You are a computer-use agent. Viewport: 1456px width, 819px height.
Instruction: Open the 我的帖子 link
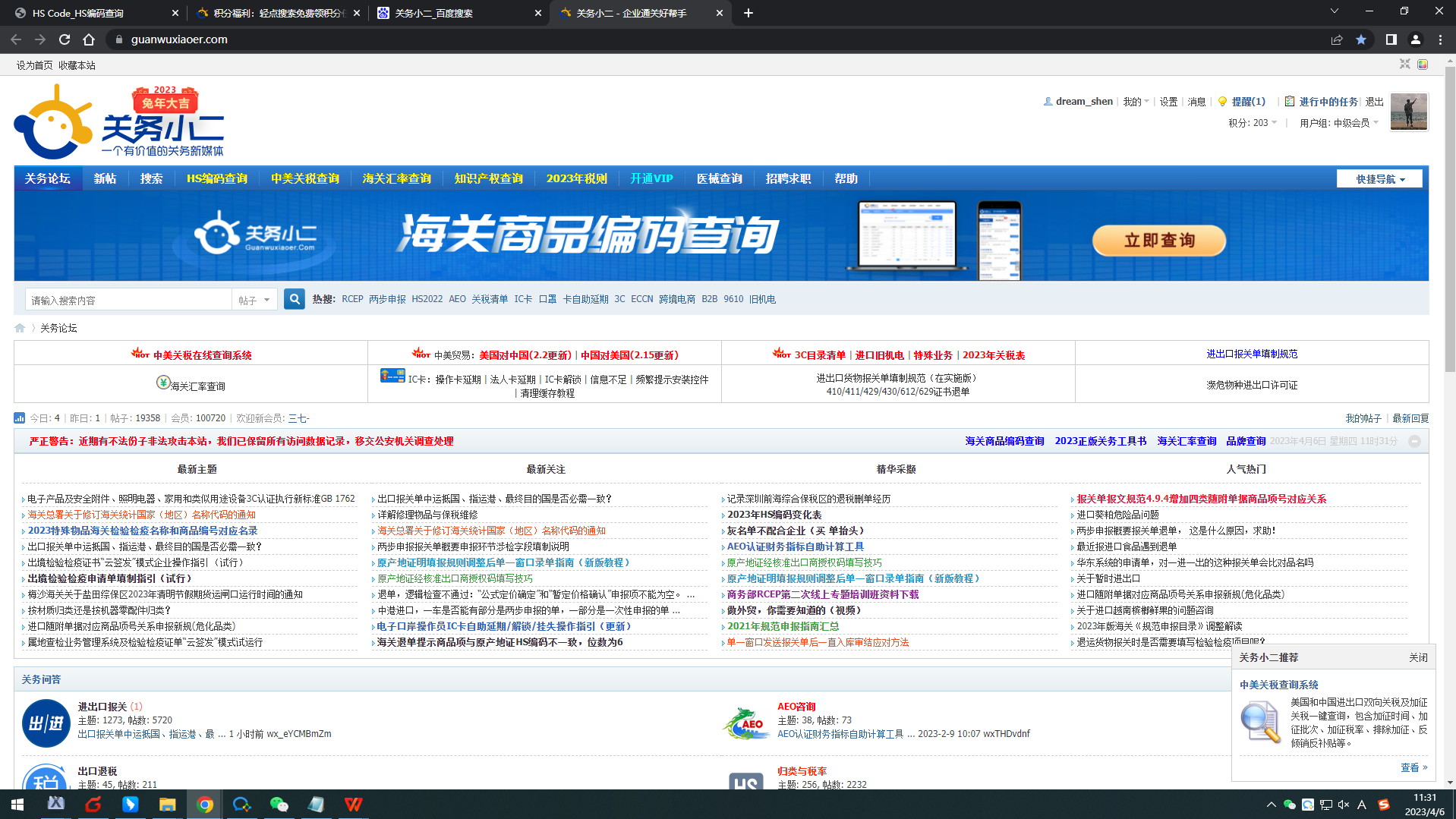click(x=1363, y=418)
